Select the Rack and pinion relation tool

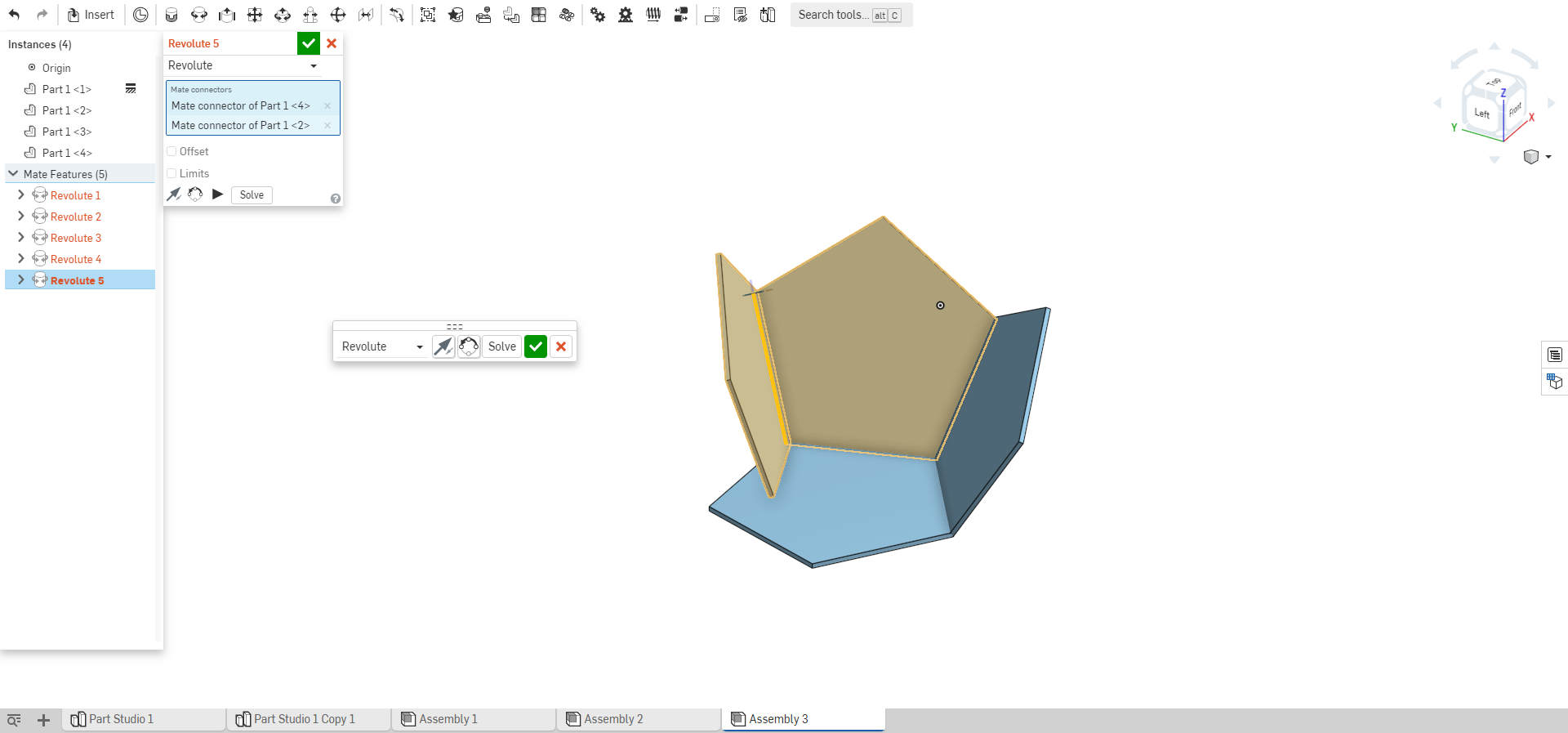tap(626, 15)
